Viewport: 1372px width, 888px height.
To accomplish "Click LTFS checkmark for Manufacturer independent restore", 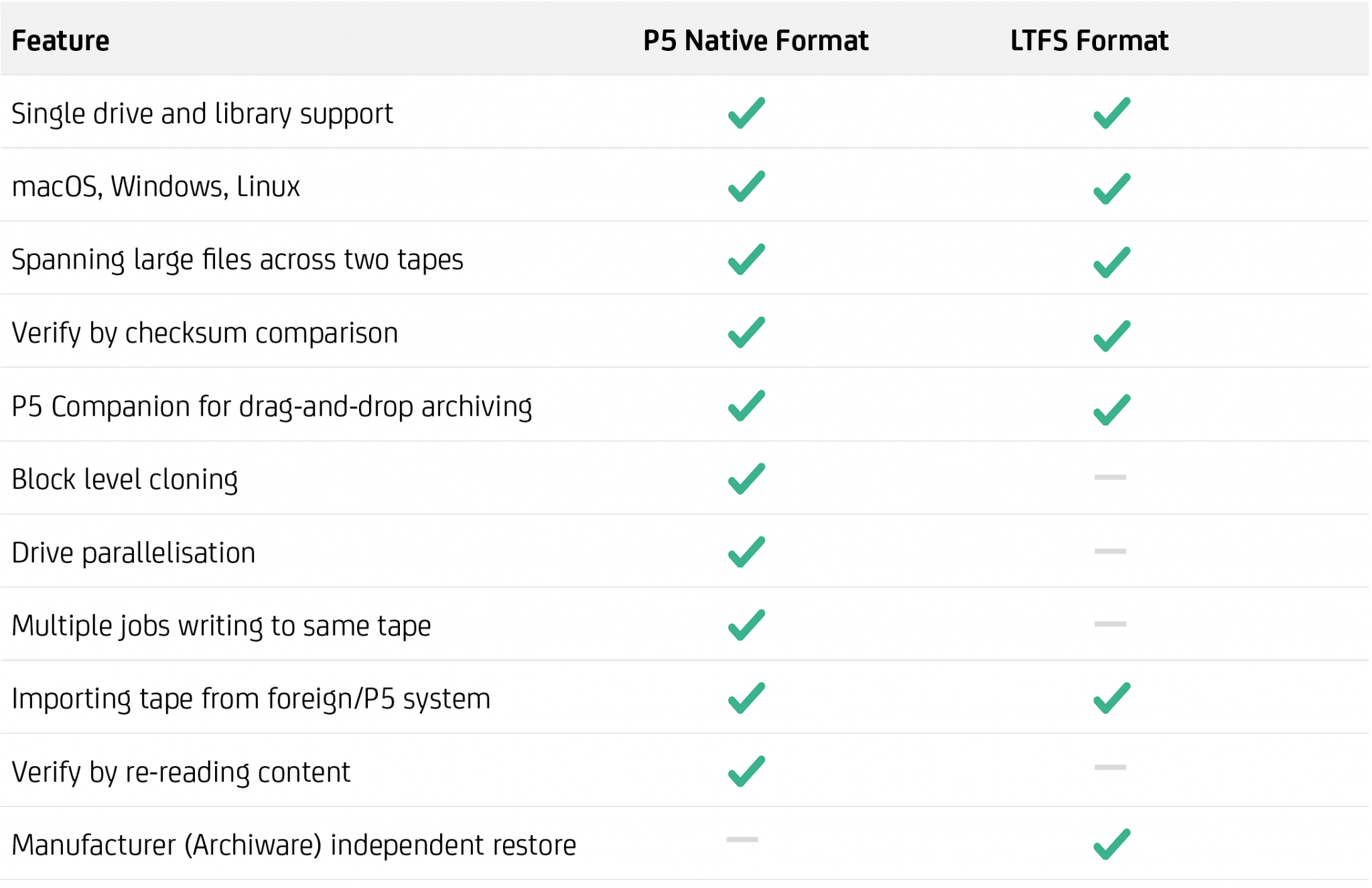I will pyautogui.click(x=1111, y=844).
